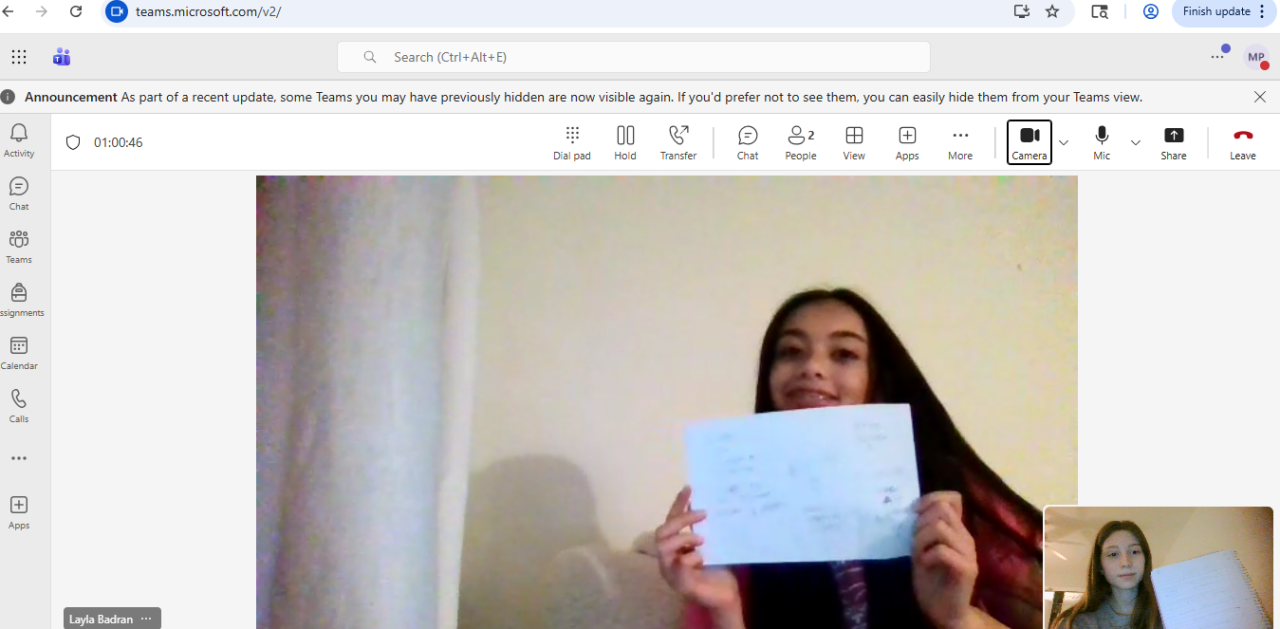Image resolution: width=1280 pixels, height=629 pixels.
Task: Open Calendar in the sidebar
Action: coord(19,353)
